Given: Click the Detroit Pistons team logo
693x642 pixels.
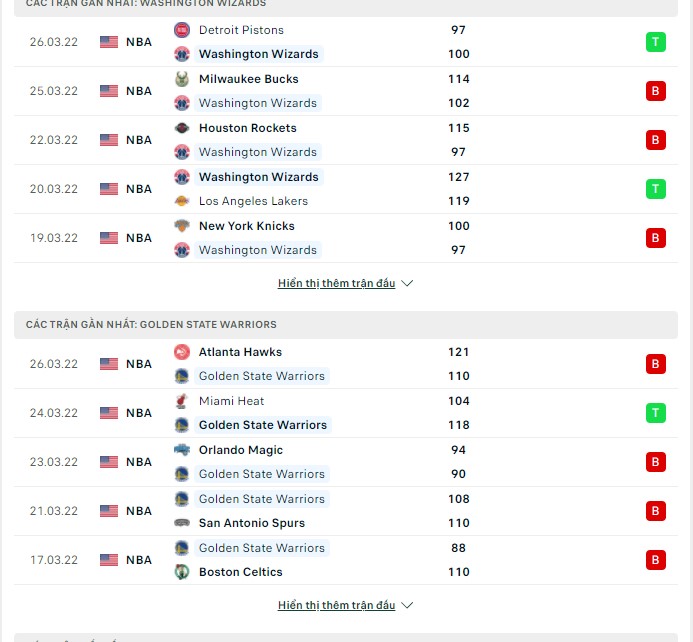Looking at the screenshot, I should [x=182, y=30].
